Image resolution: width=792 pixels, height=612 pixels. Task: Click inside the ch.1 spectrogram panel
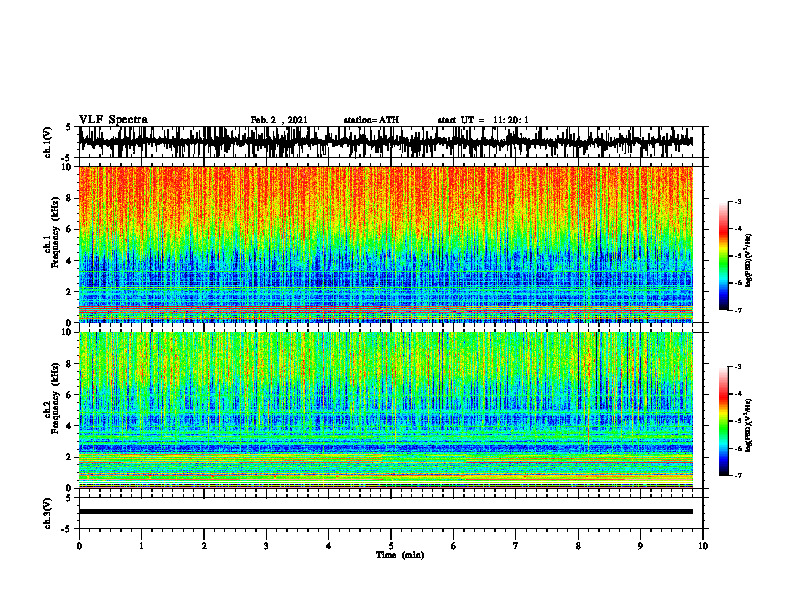(385, 244)
